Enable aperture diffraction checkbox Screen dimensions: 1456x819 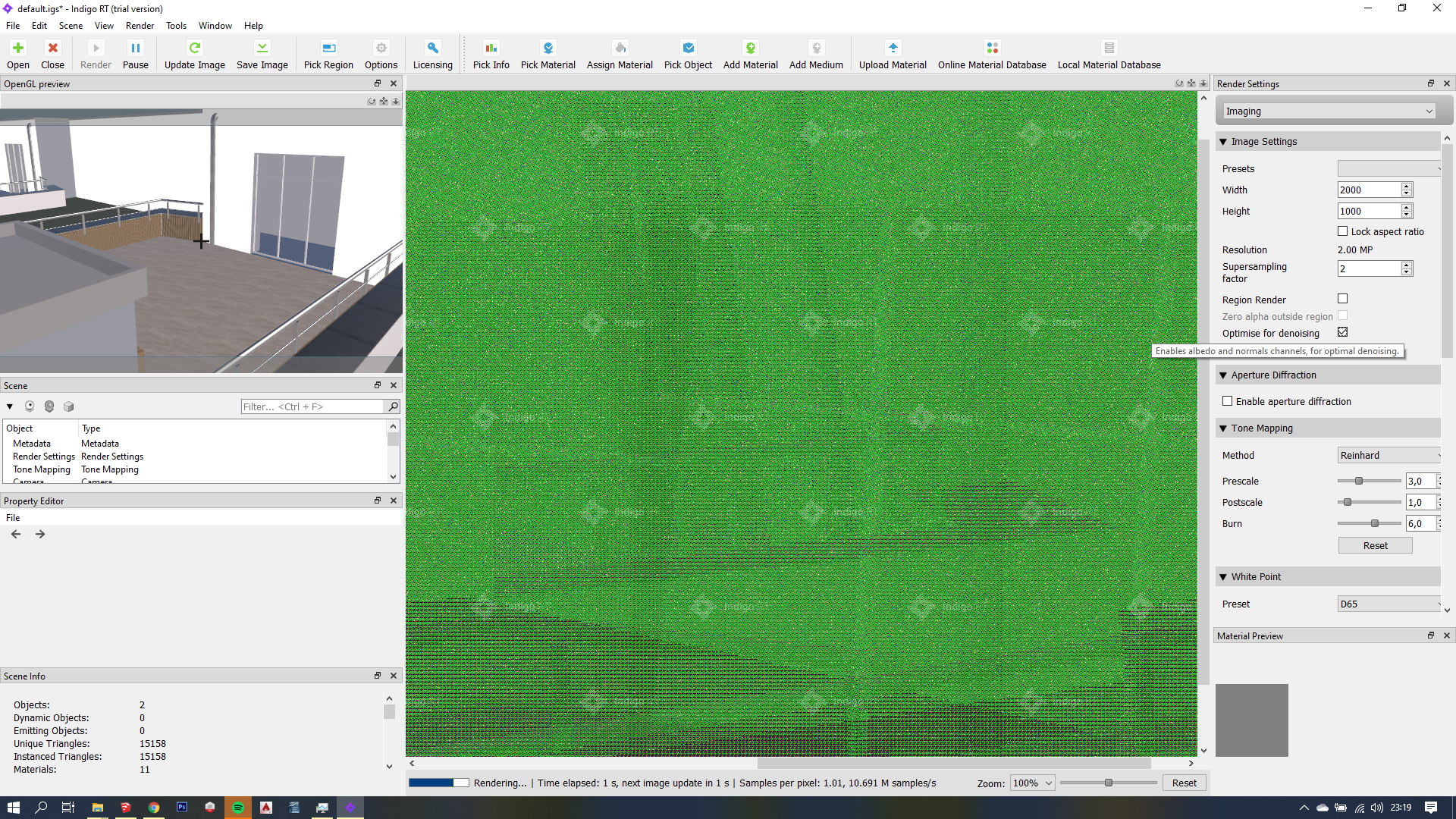tap(1228, 401)
